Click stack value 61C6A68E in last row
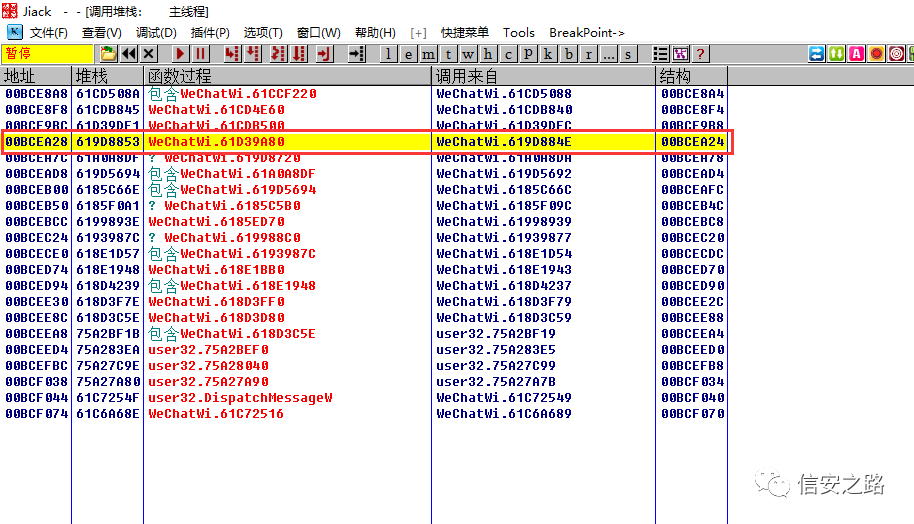914x524 pixels. pos(108,413)
